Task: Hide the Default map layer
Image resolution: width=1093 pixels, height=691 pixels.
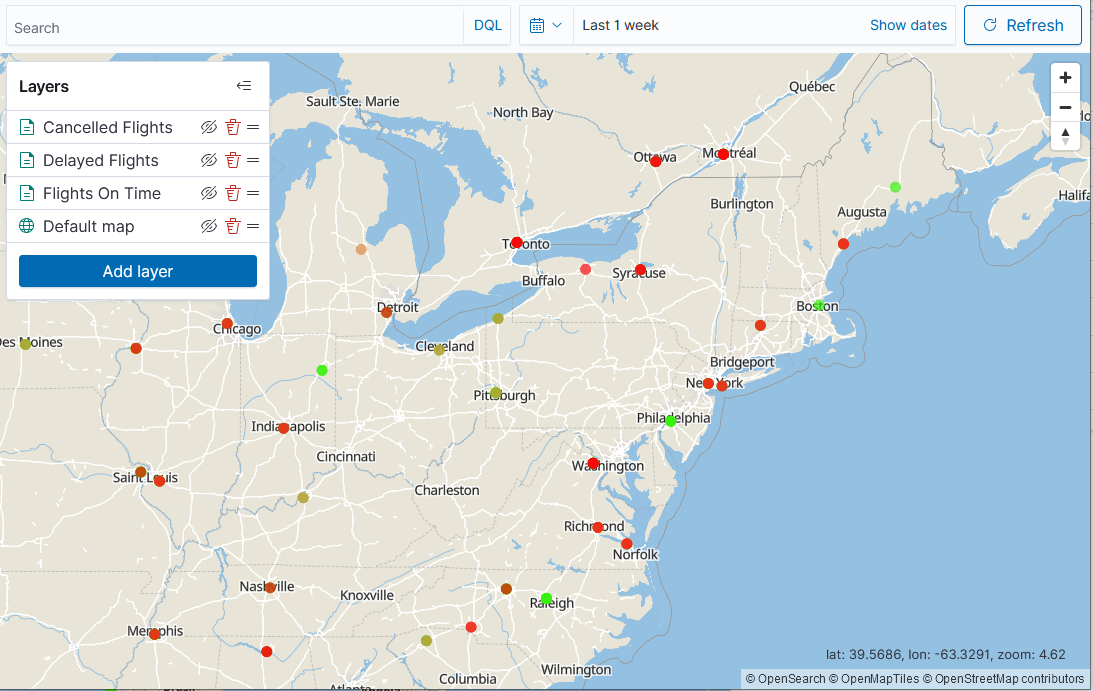Action: click(209, 226)
